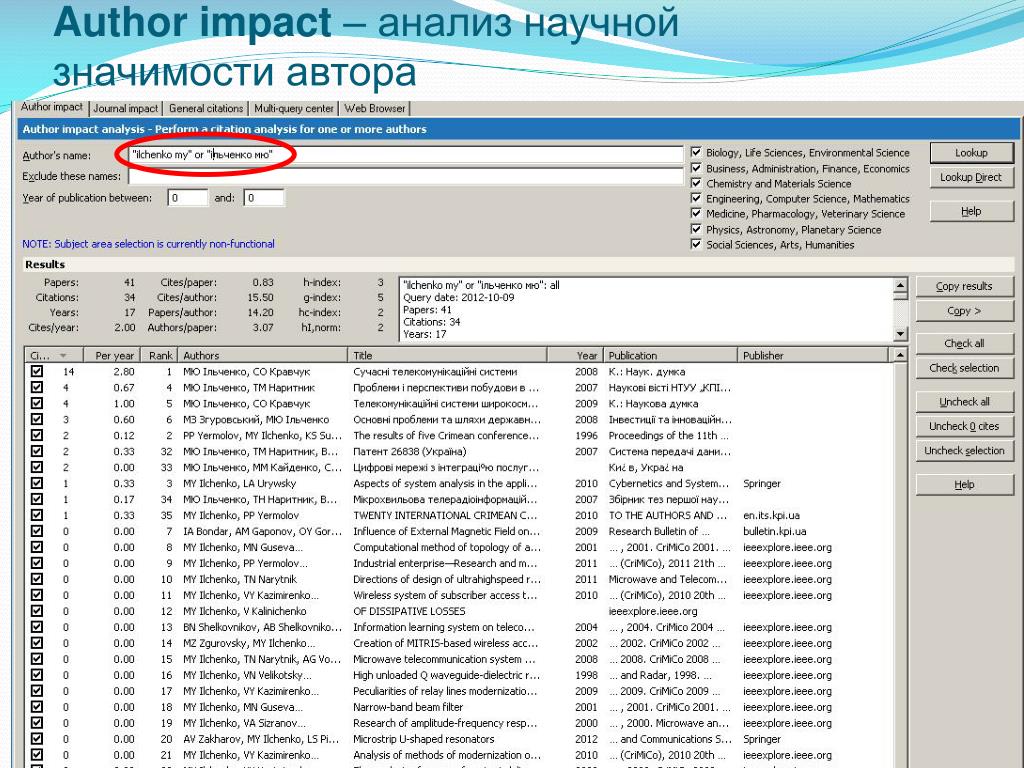Sort by the Rank column header

[159, 356]
